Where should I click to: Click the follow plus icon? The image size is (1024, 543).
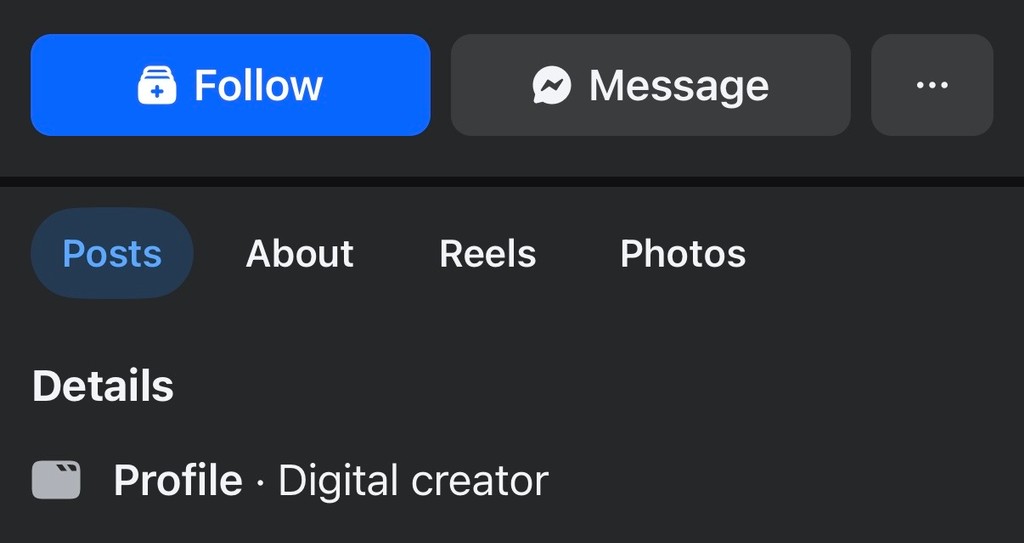tap(157, 86)
